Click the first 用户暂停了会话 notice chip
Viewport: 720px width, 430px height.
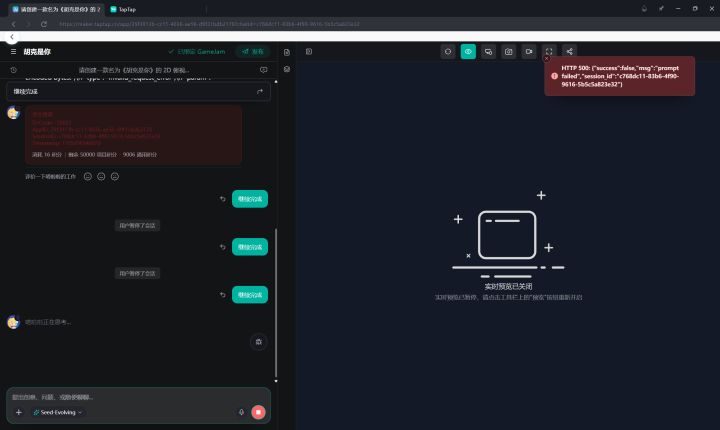tap(137, 226)
